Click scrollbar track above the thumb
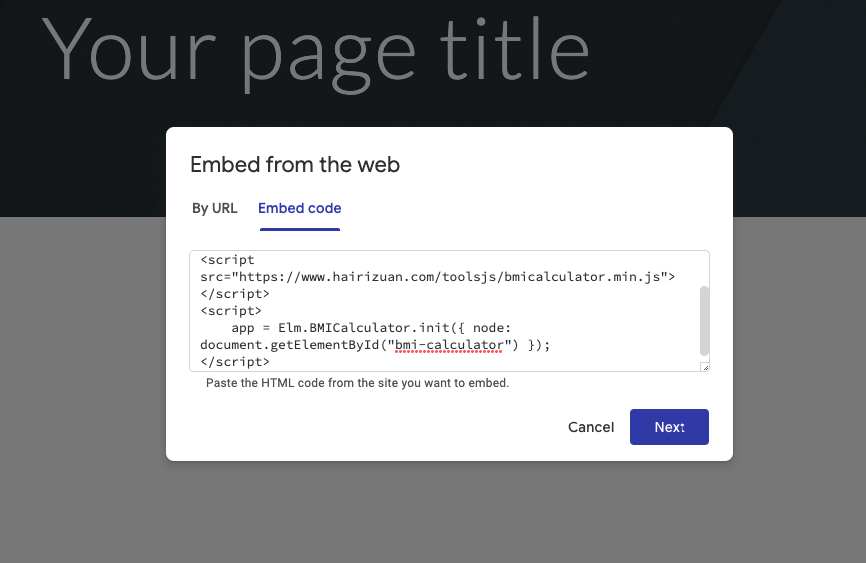The height and width of the screenshot is (563, 866). click(x=704, y=269)
